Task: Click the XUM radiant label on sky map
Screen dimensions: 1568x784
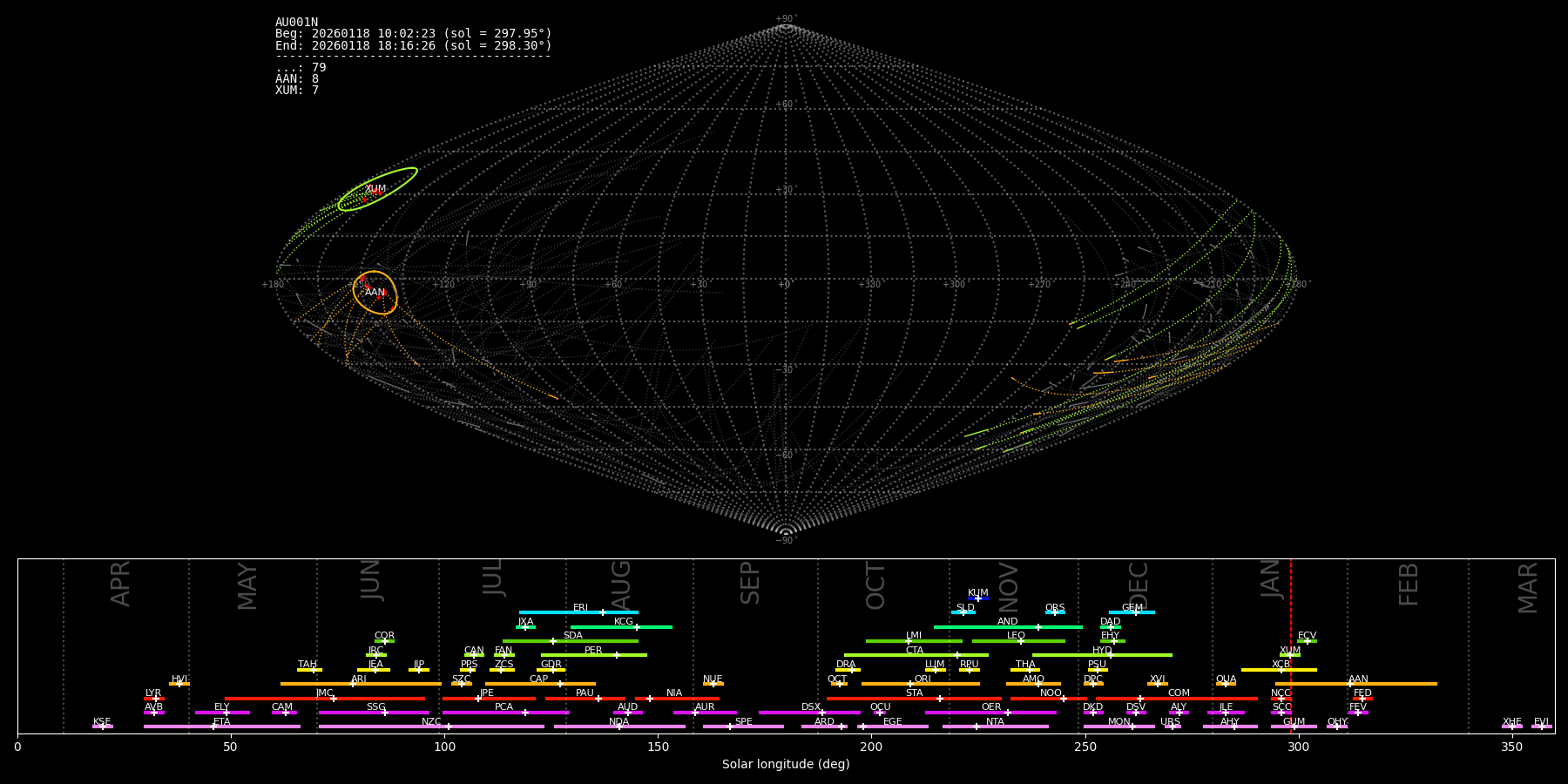Action: point(375,189)
